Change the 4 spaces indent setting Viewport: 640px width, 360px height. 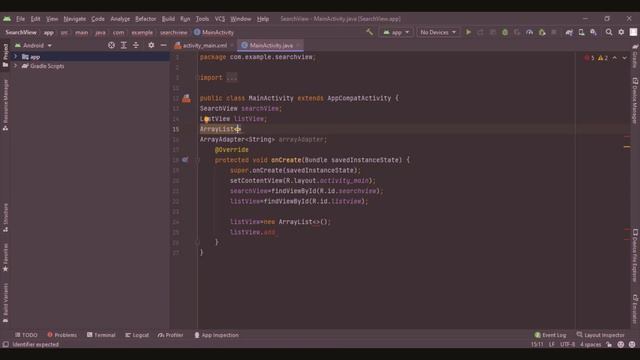click(x=590, y=344)
